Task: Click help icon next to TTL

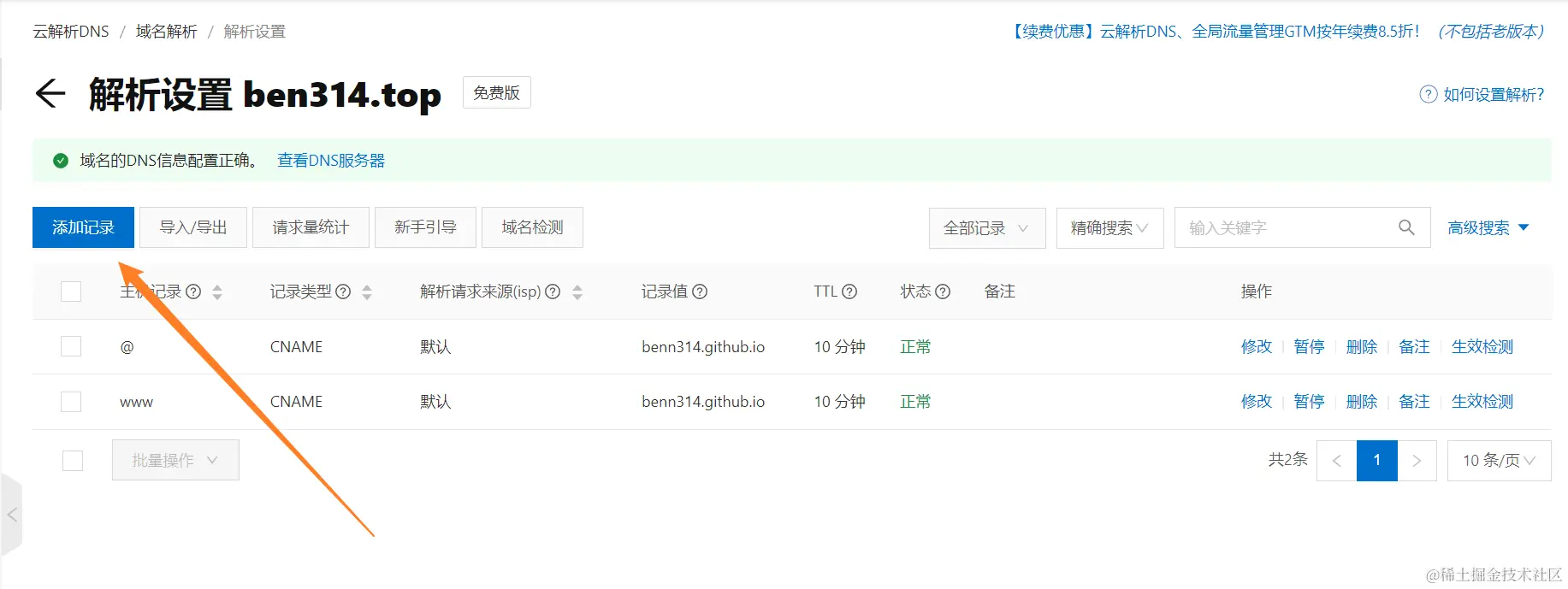Action: [849, 292]
